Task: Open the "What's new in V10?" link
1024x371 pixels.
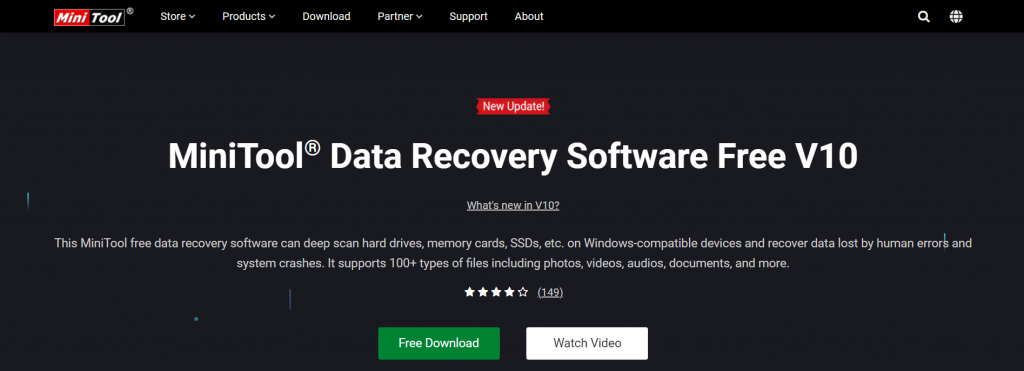Action: coord(513,205)
